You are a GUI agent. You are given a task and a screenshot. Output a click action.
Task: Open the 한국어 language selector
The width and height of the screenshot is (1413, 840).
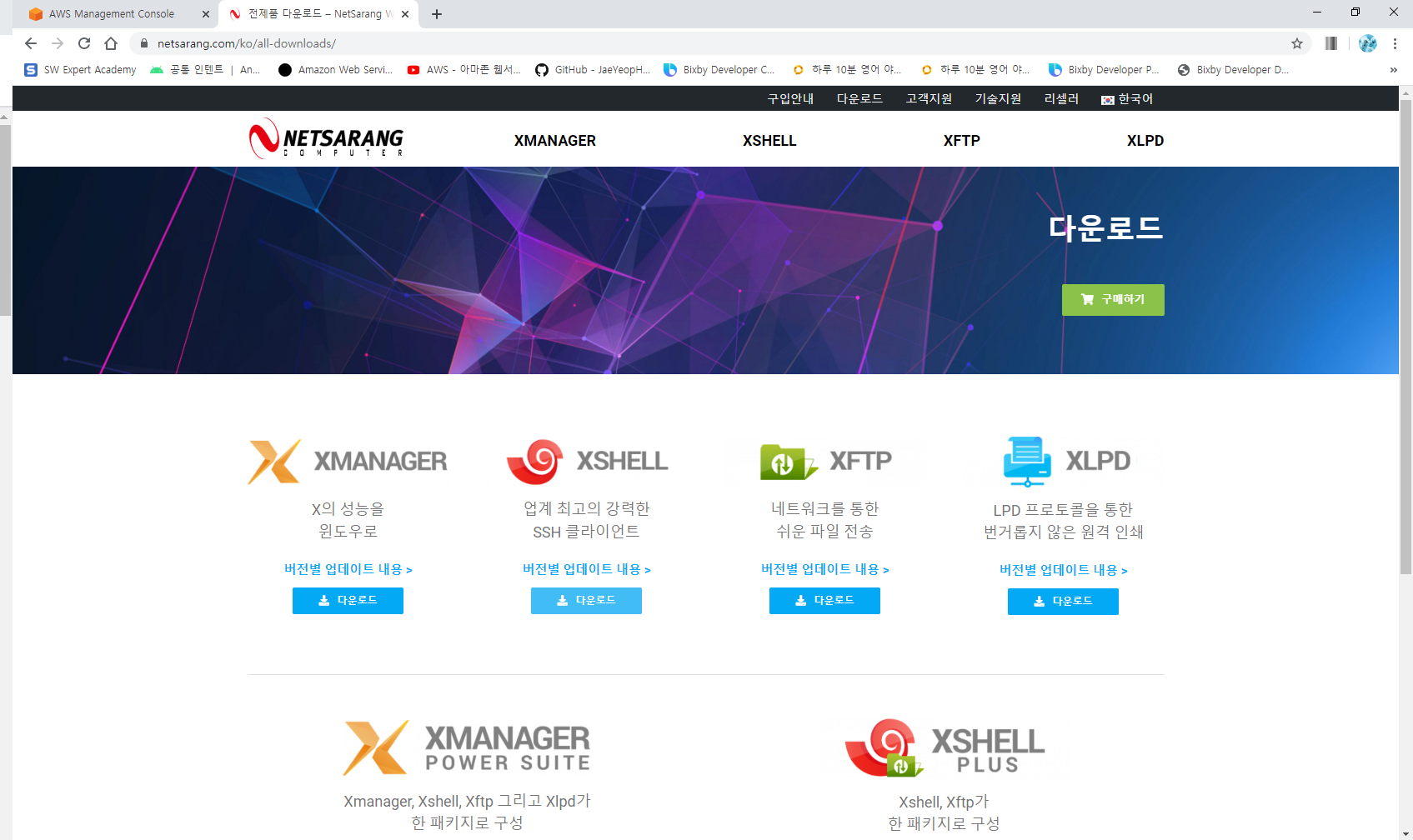pos(1127,98)
